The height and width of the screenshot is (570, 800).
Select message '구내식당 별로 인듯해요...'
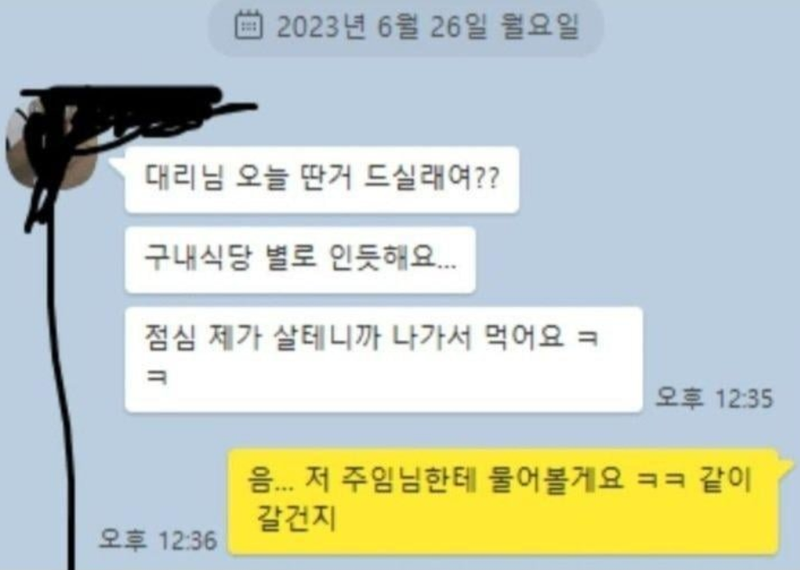point(300,260)
